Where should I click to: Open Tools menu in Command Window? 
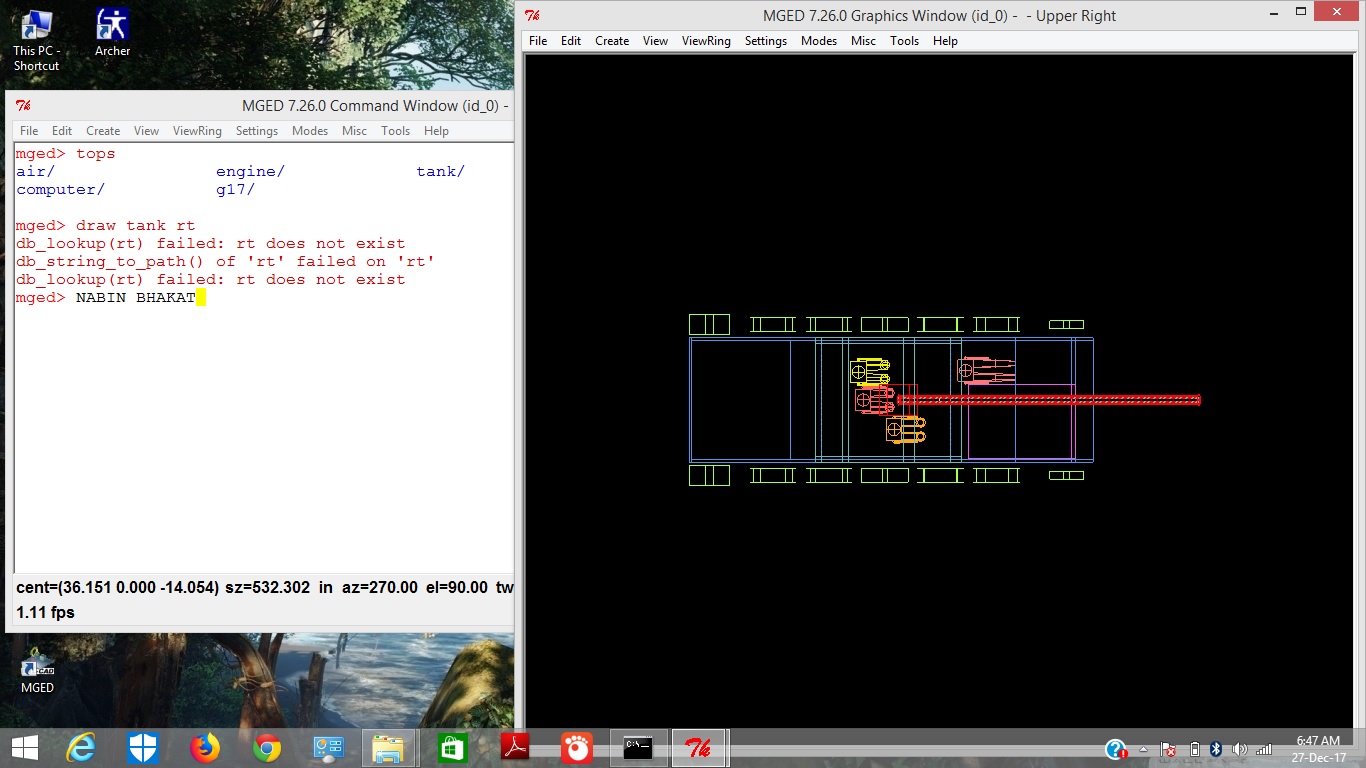tap(395, 131)
